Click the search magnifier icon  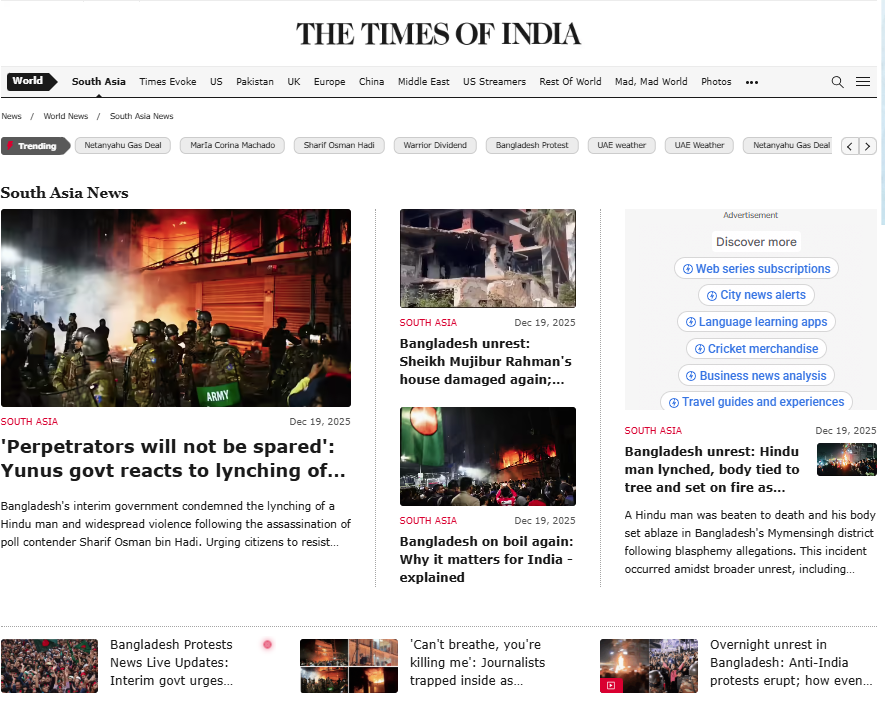point(838,82)
